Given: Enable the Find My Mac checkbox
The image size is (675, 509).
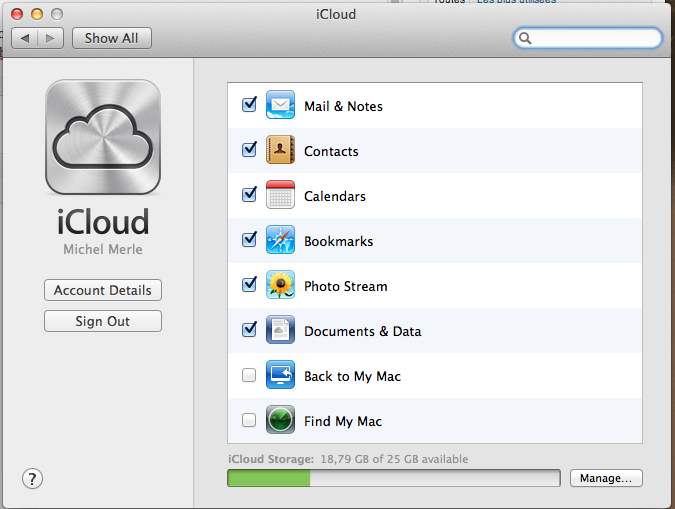Looking at the screenshot, I should [249, 420].
